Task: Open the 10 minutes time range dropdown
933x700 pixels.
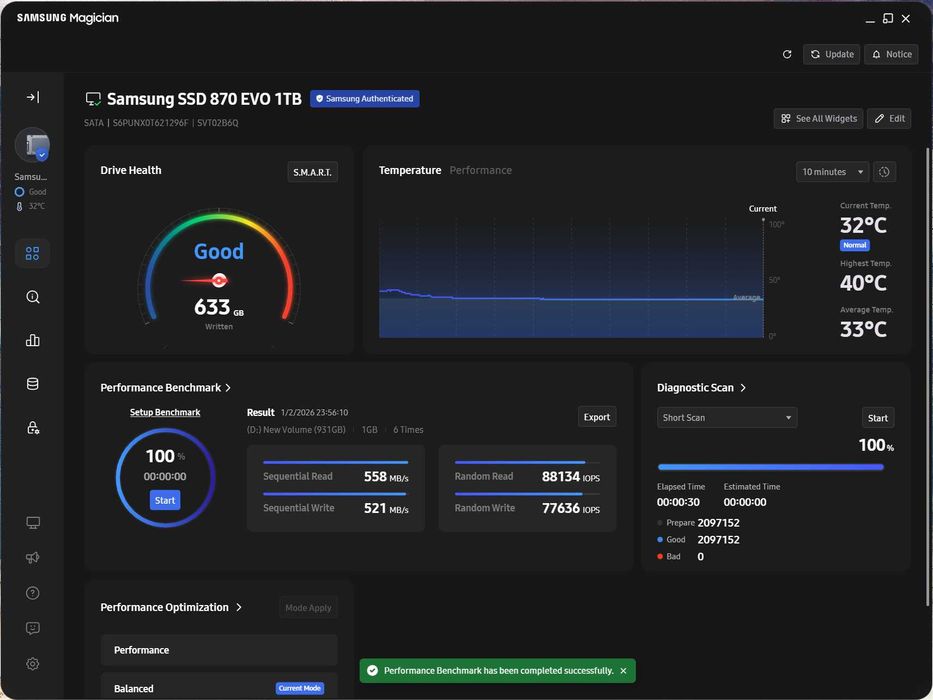Action: click(x=832, y=172)
